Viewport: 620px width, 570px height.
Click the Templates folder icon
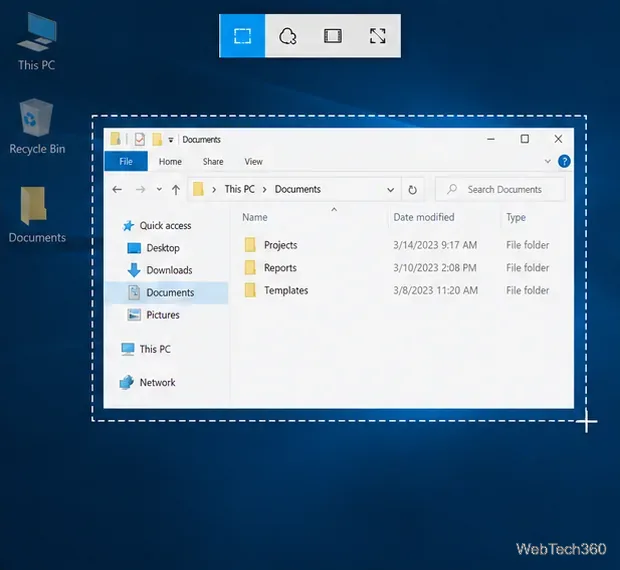(250, 290)
